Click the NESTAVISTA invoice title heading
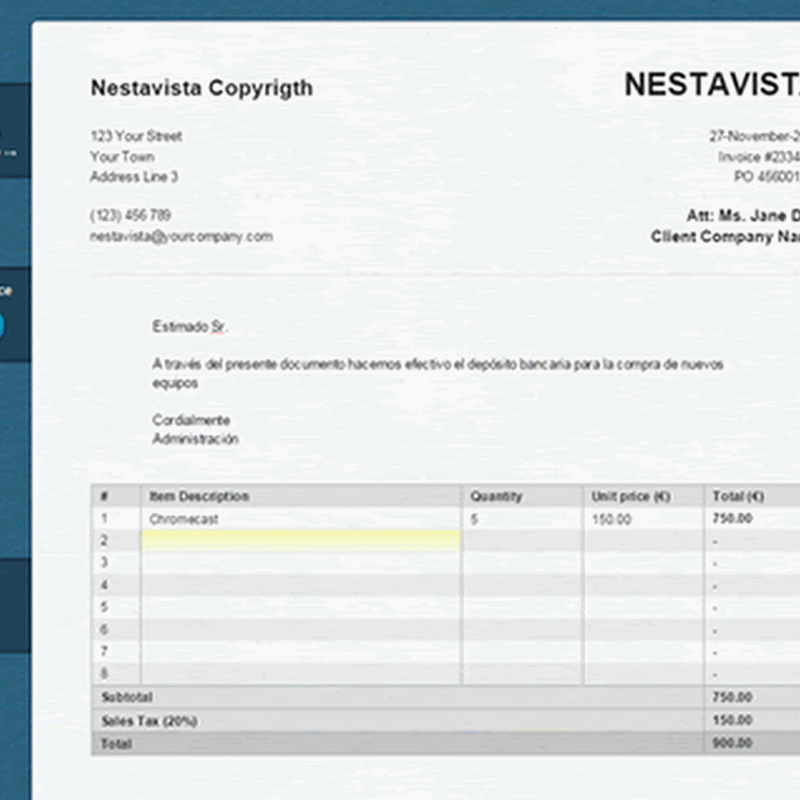800x800 pixels. tap(711, 85)
